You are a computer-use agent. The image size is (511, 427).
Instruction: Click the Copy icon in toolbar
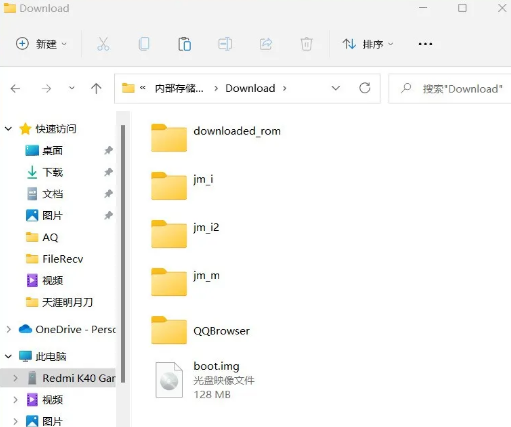pos(144,44)
